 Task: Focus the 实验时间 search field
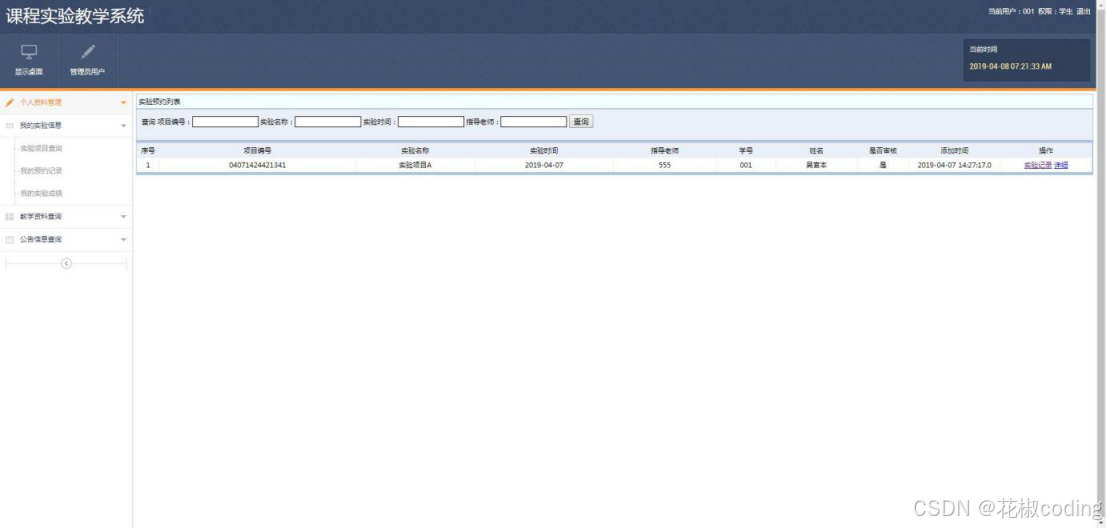pyautogui.click(x=431, y=122)
